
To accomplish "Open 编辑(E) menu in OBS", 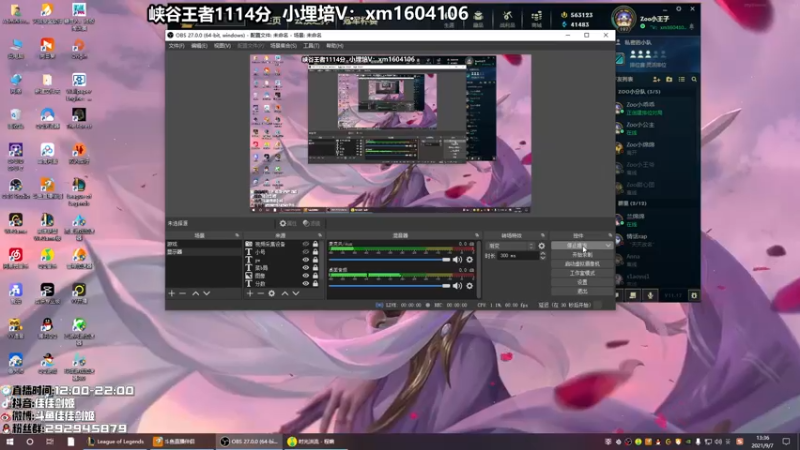I will (x=199, y=46).
